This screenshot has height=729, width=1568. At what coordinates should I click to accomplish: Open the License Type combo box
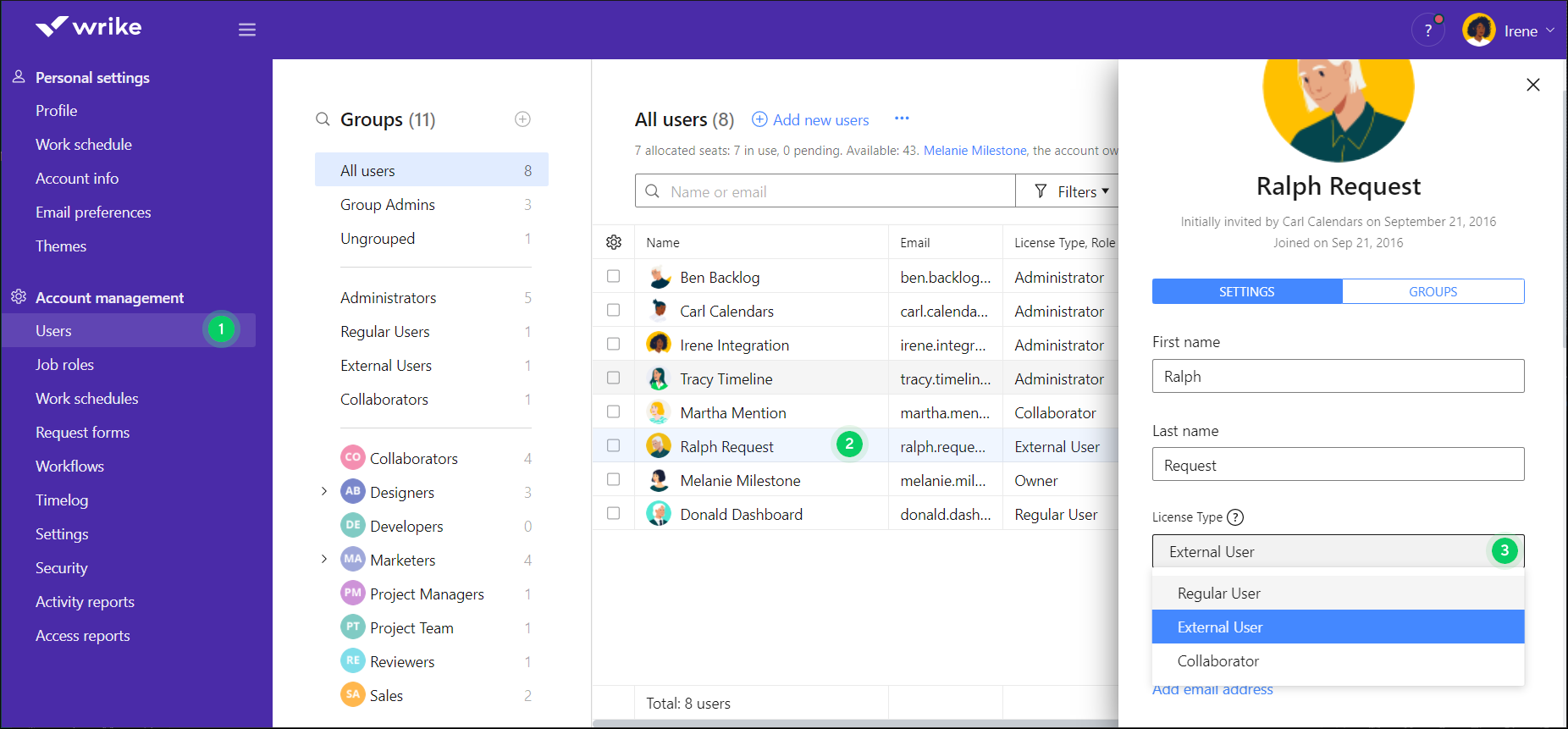click(1338, 551)
